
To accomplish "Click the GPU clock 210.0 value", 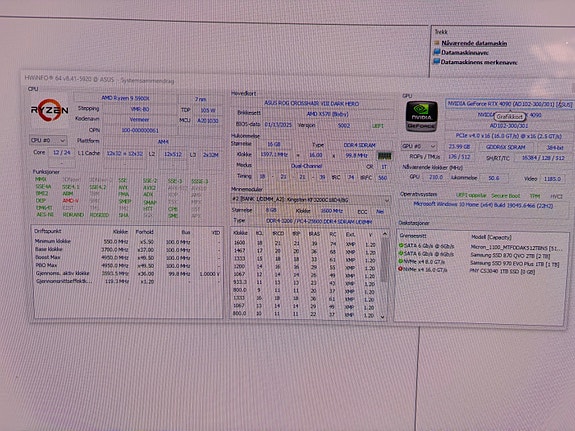I will (436, 177).
